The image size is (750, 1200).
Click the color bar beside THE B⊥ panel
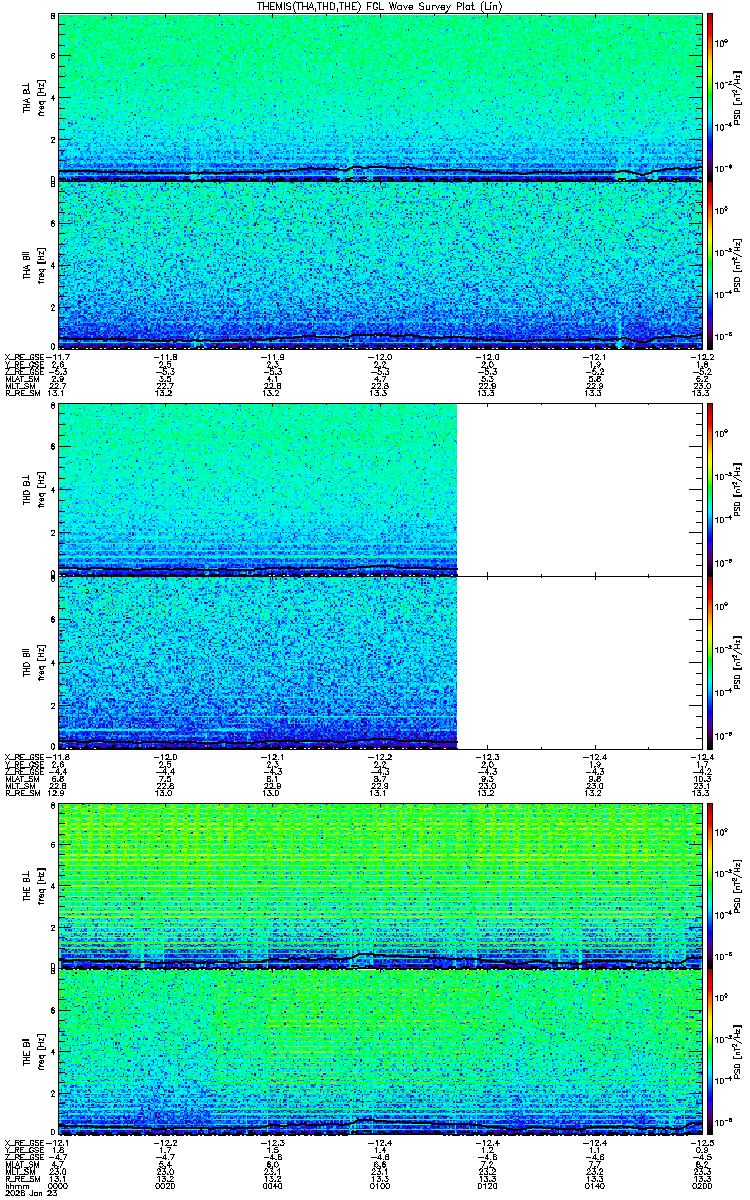point(710,885)
